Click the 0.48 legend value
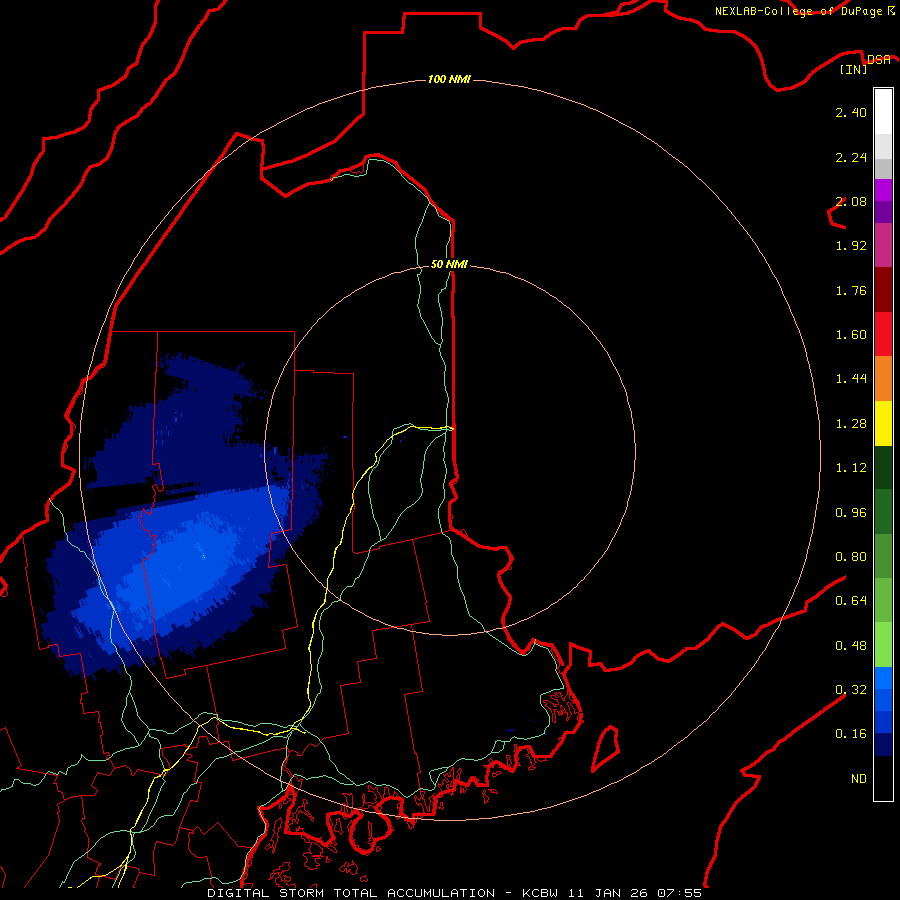 pos(851,646)
